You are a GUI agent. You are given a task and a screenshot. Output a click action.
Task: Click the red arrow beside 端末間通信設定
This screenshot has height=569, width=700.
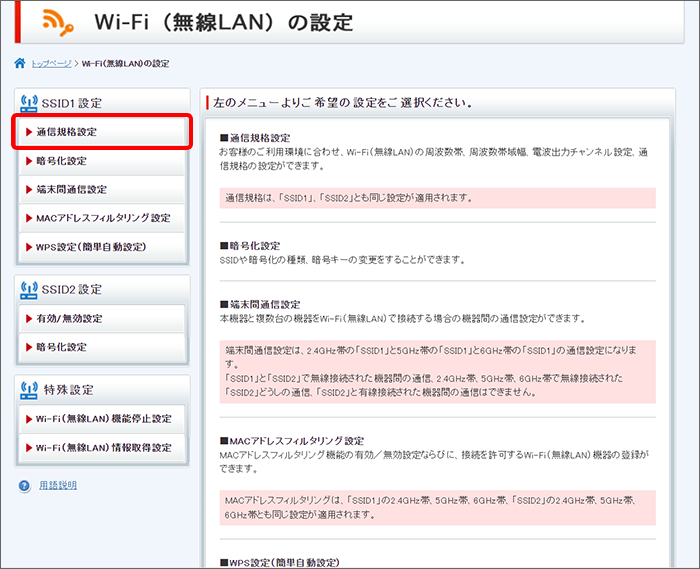click(x=29, y=189)
